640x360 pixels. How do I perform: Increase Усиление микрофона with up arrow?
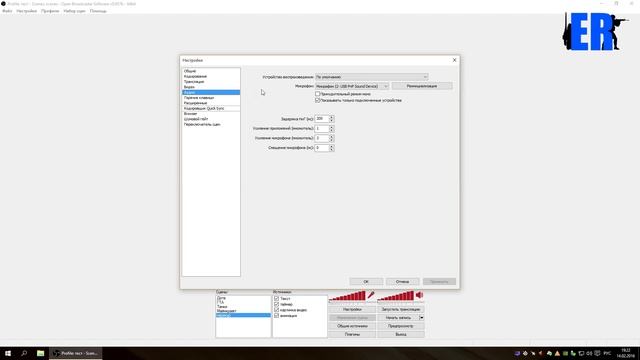coord(331,137)
